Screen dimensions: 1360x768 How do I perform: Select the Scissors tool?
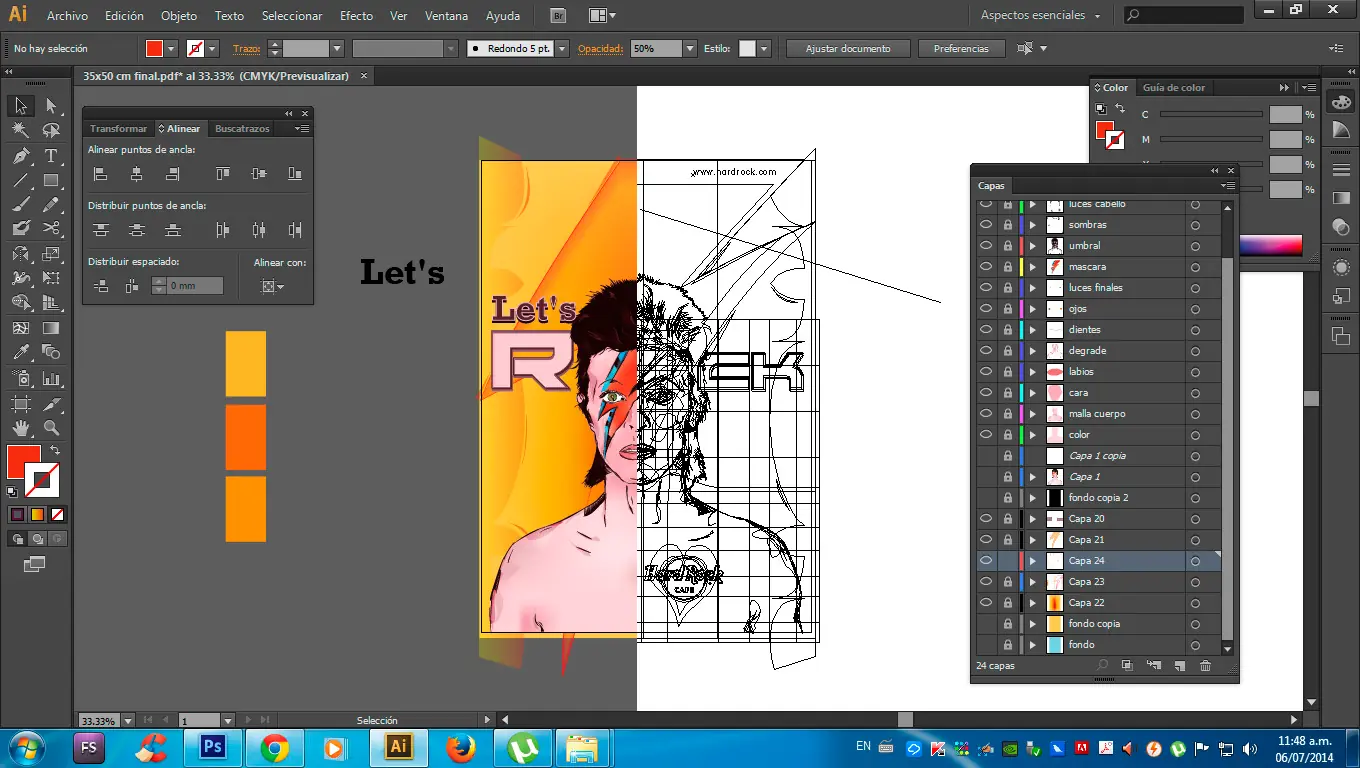point(51,228)
